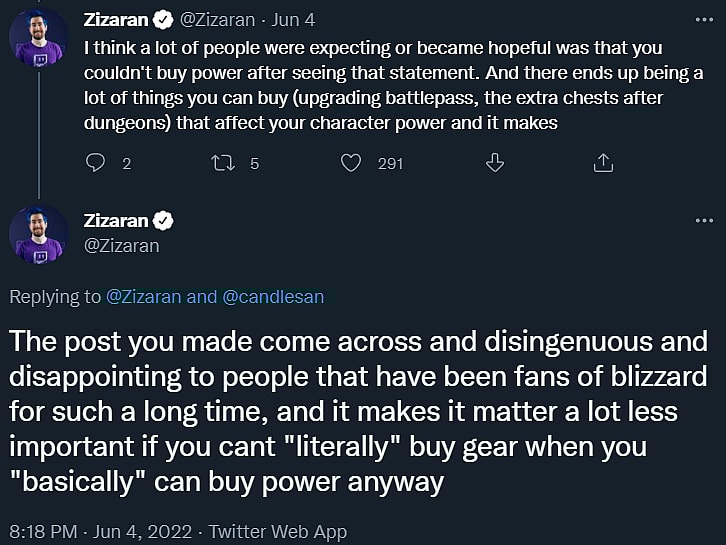Click the Zizaran display name on top tweet
The width and height of the screenshot is (726, 545).
116,18
